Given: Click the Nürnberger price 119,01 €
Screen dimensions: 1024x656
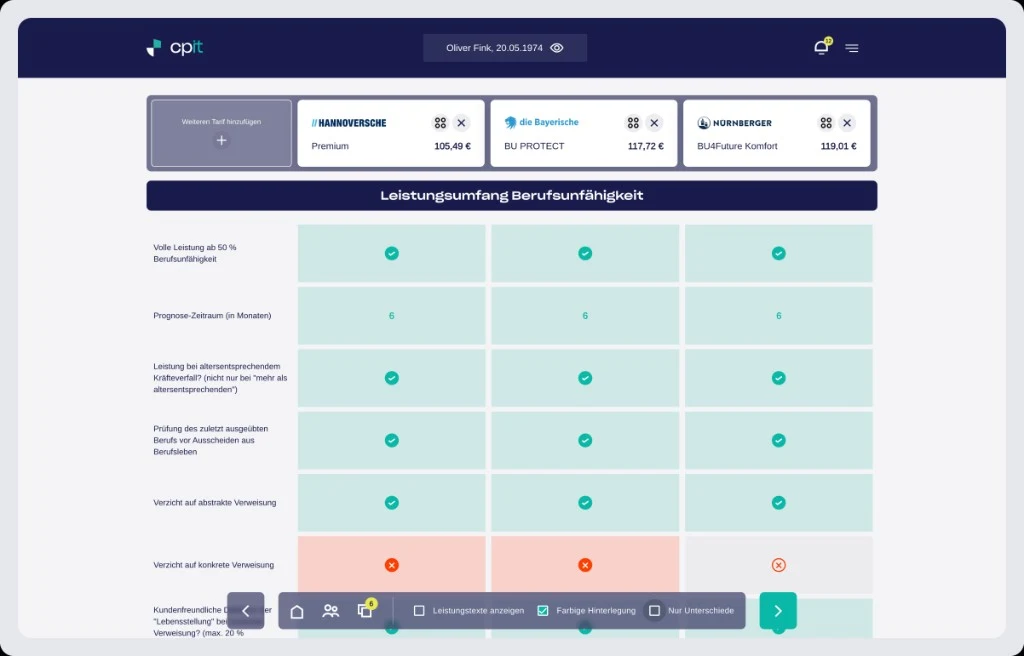Looking at the screenshot, I should coord(839,146).
